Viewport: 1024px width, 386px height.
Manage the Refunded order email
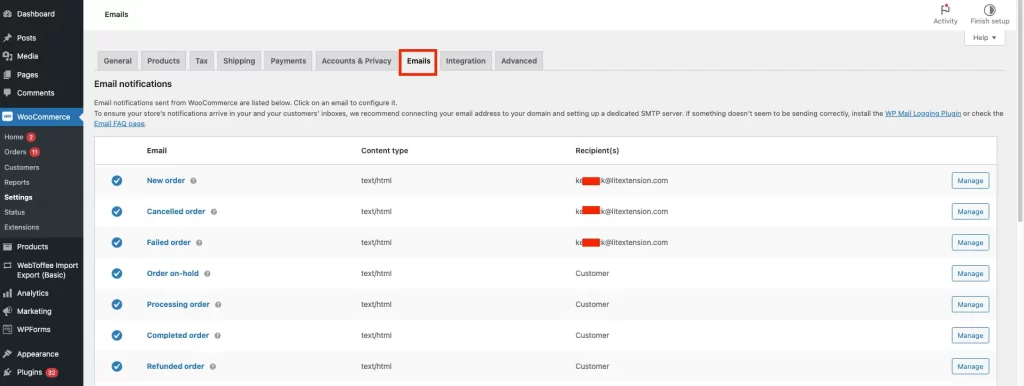pyautogui.click(x=970, y=366)
